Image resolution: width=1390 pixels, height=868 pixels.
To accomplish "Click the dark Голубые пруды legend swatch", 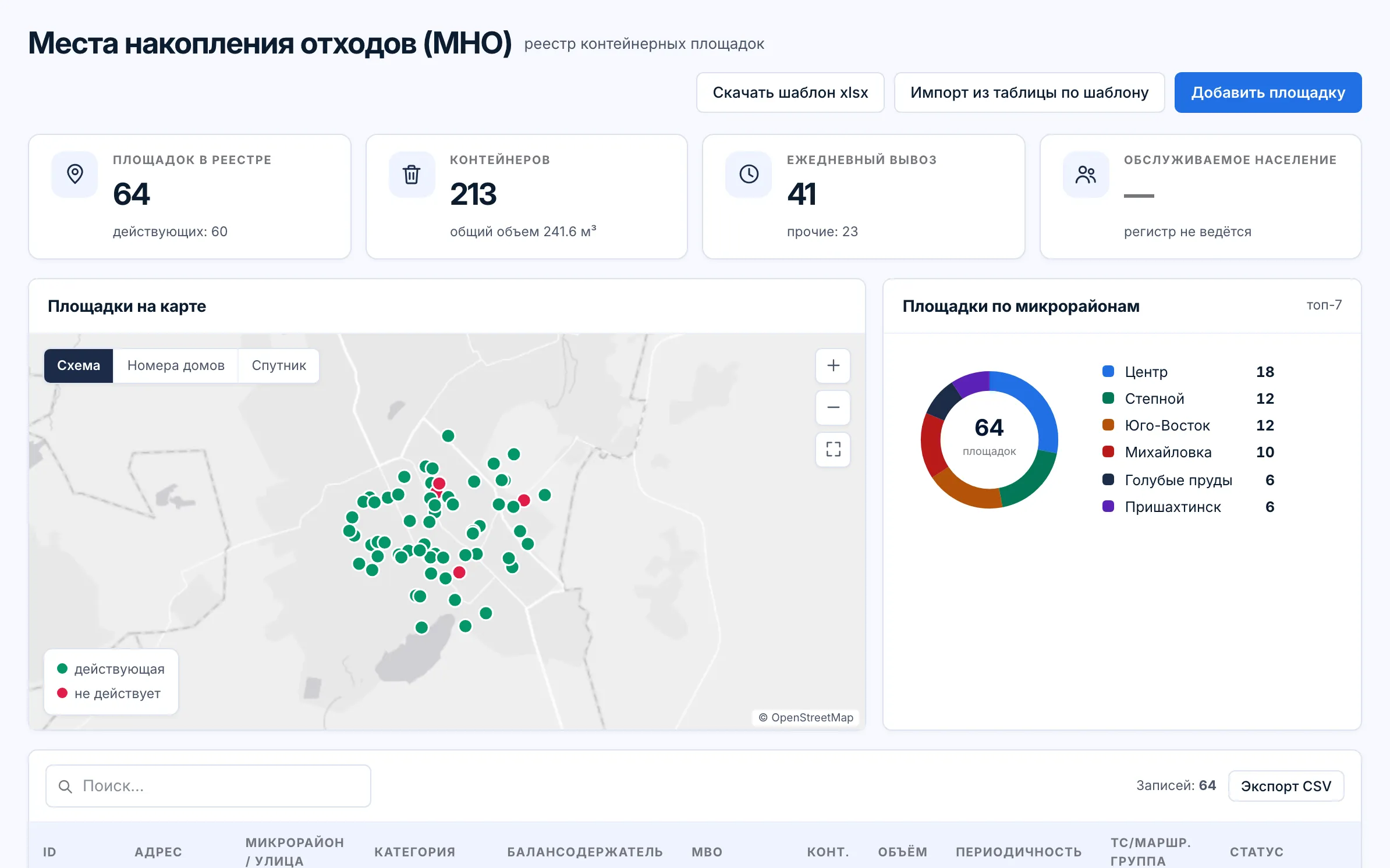I will (1108, 479).
